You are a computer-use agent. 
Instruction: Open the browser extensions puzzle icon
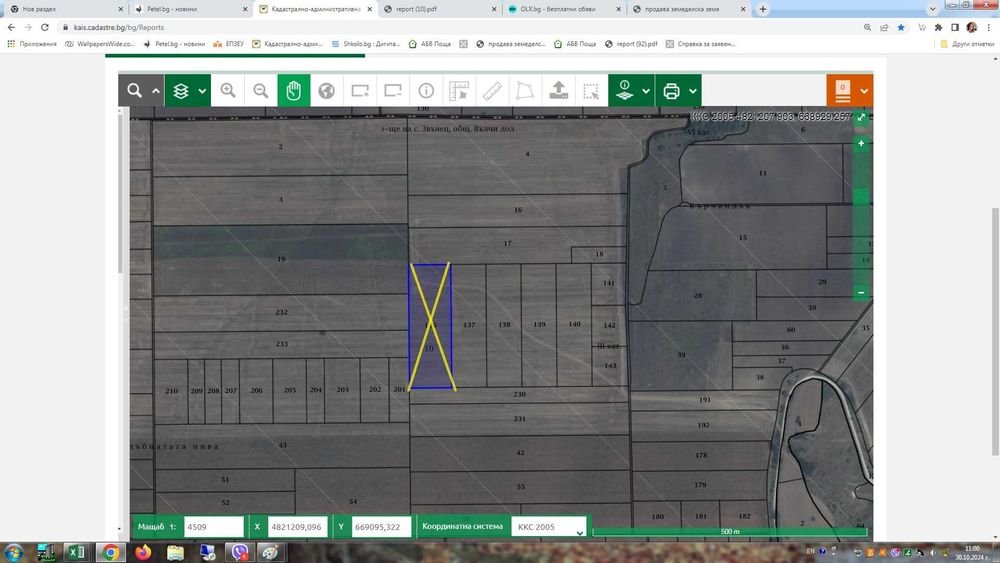[x=938, y=27]
